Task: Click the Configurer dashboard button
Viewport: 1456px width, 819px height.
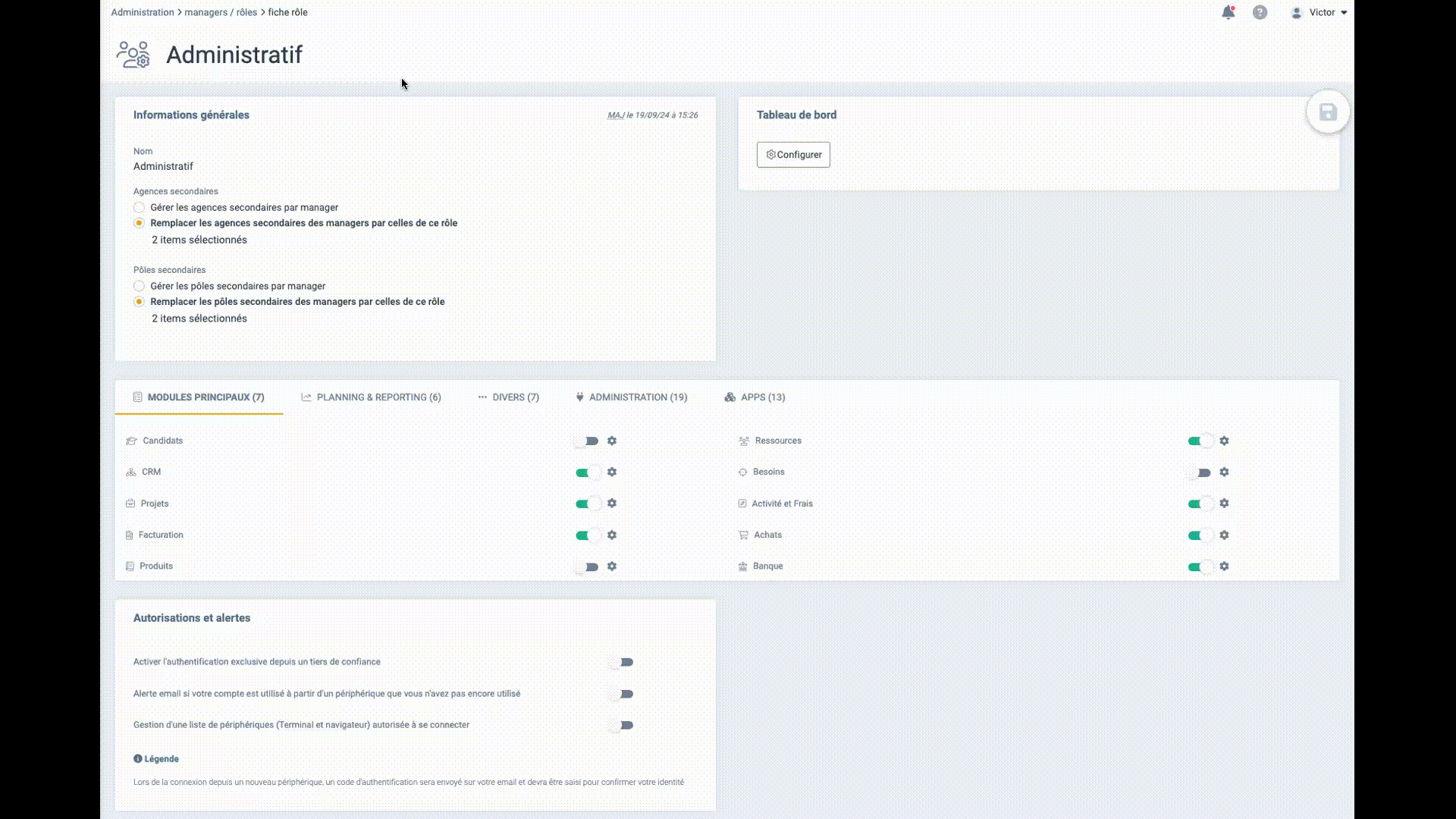Action: click(x=793, y=155)
